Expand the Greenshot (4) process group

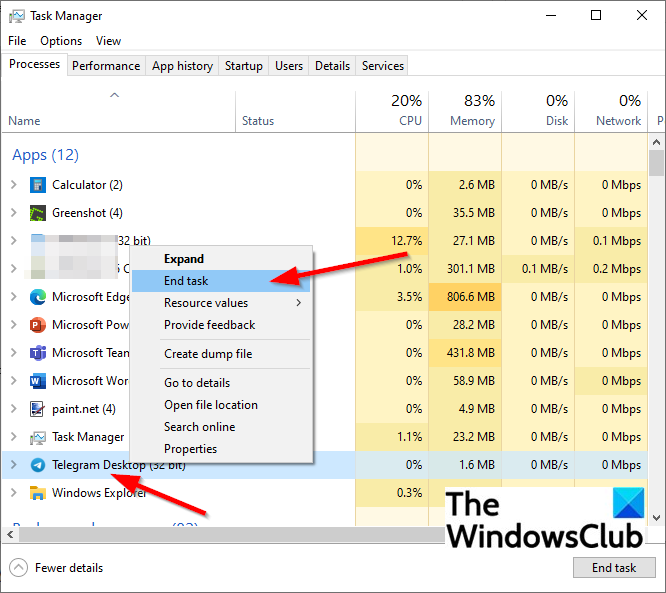click(x=14, y=213)
